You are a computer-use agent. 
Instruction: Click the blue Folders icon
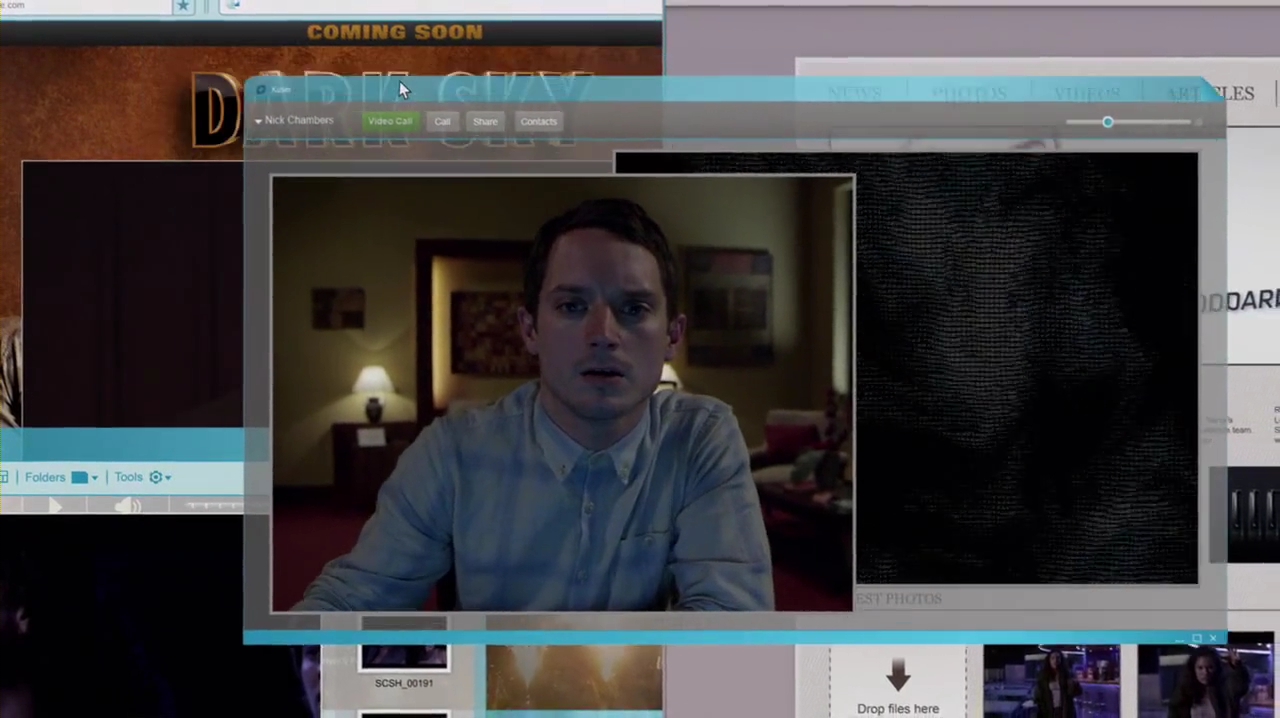79,478
